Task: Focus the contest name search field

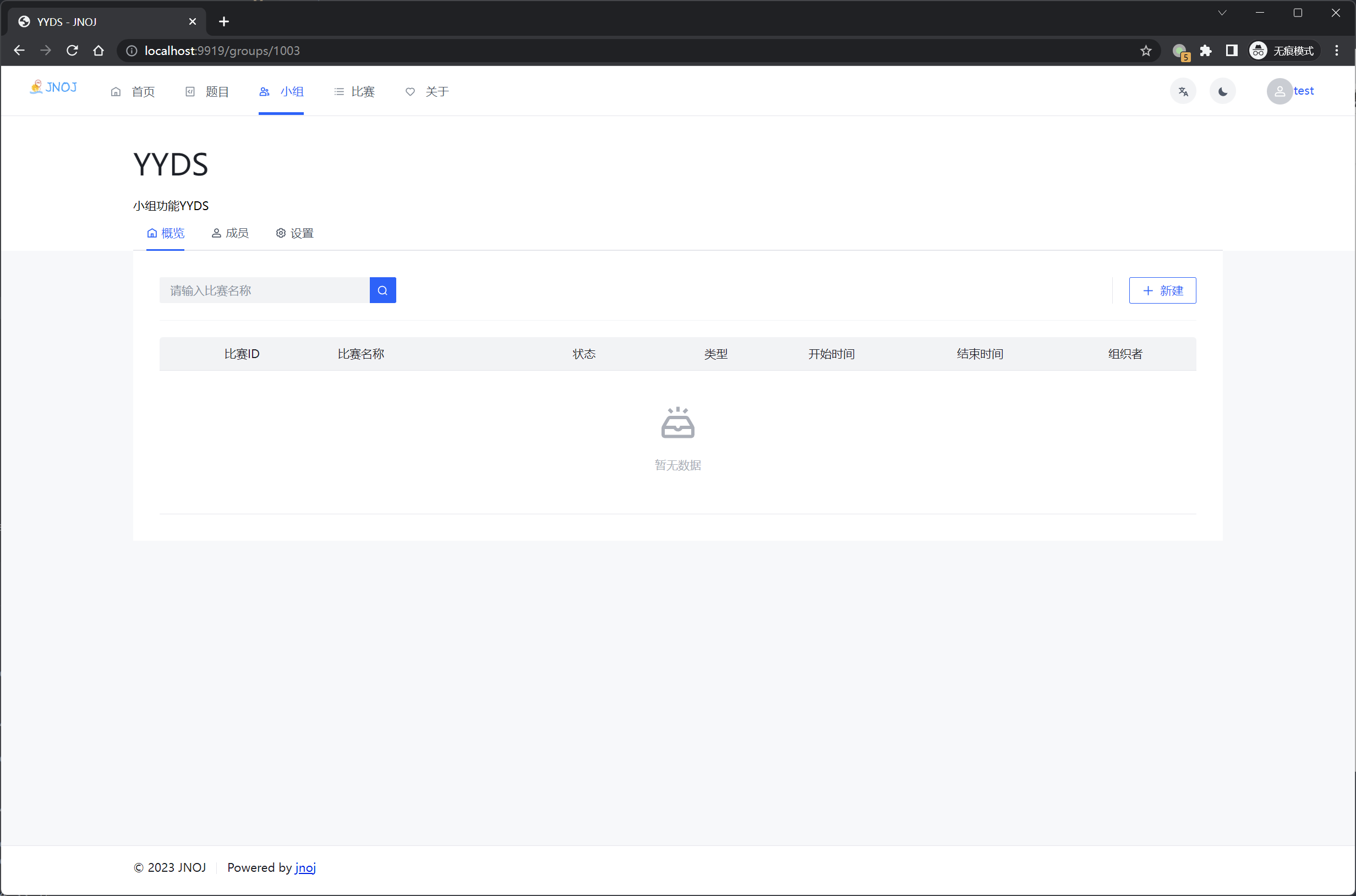Action: click(265, 290)
